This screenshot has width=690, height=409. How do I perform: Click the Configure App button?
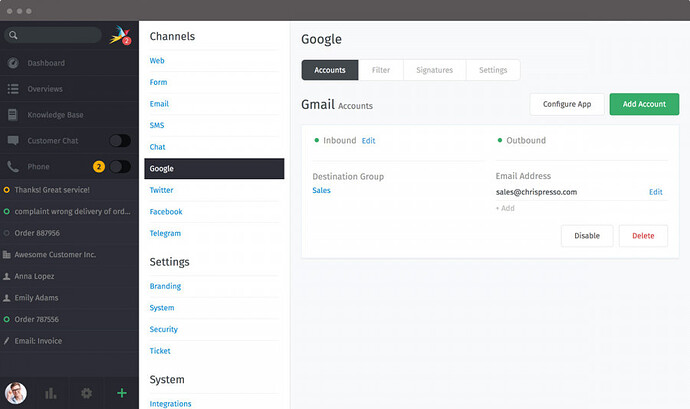(567, 104)
